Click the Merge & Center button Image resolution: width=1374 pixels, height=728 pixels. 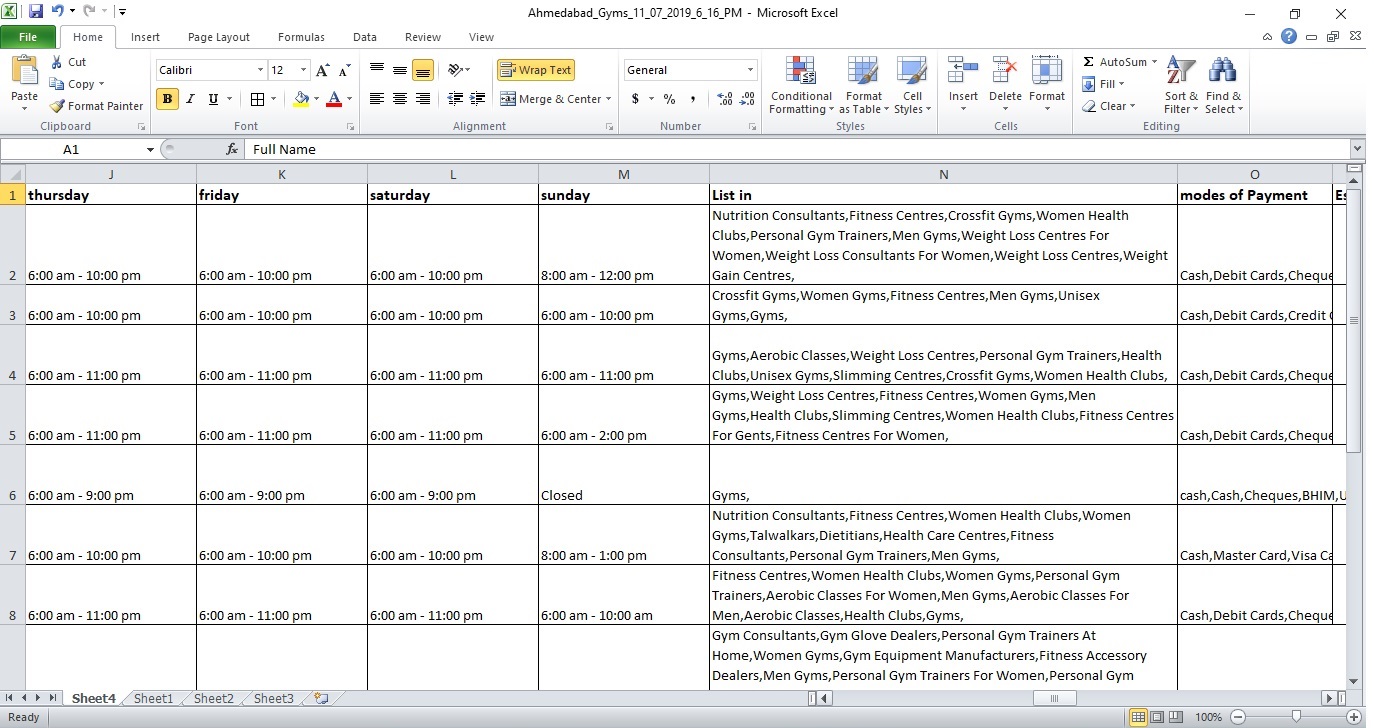(x=551, y=99)
